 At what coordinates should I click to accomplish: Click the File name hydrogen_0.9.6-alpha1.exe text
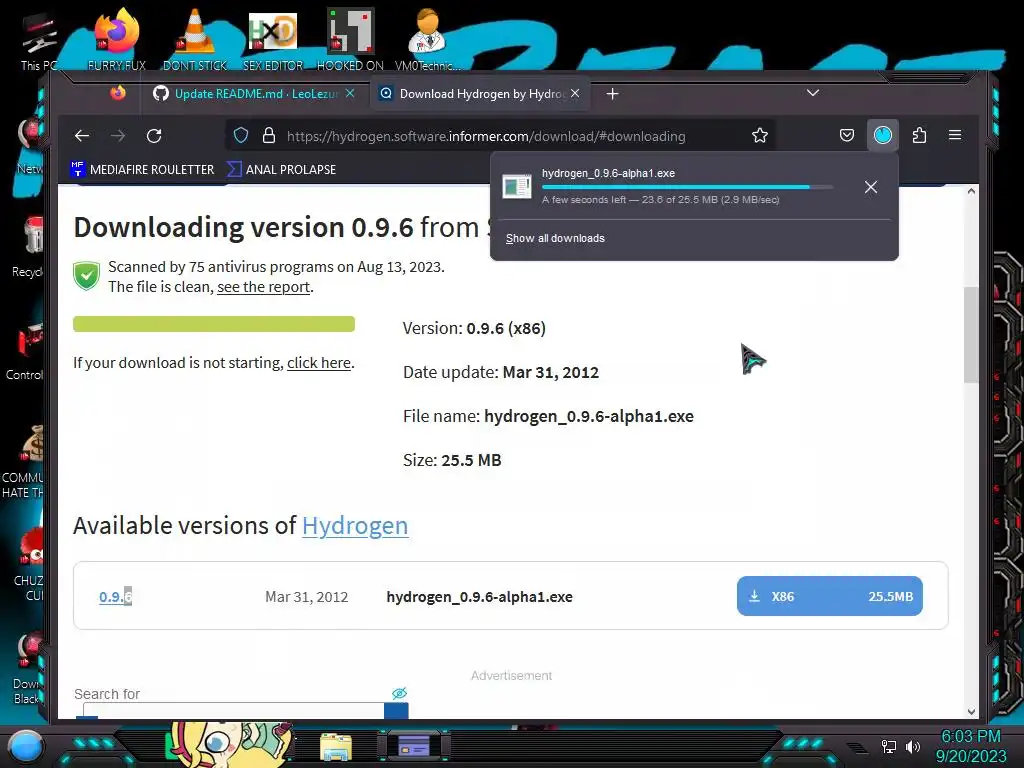(x=548, y=417)
